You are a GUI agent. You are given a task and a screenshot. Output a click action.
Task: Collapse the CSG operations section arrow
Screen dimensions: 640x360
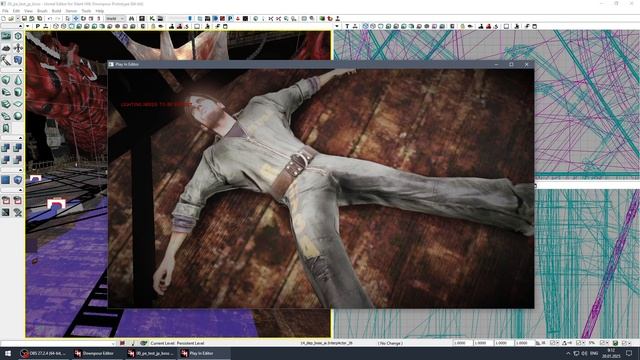20,138
